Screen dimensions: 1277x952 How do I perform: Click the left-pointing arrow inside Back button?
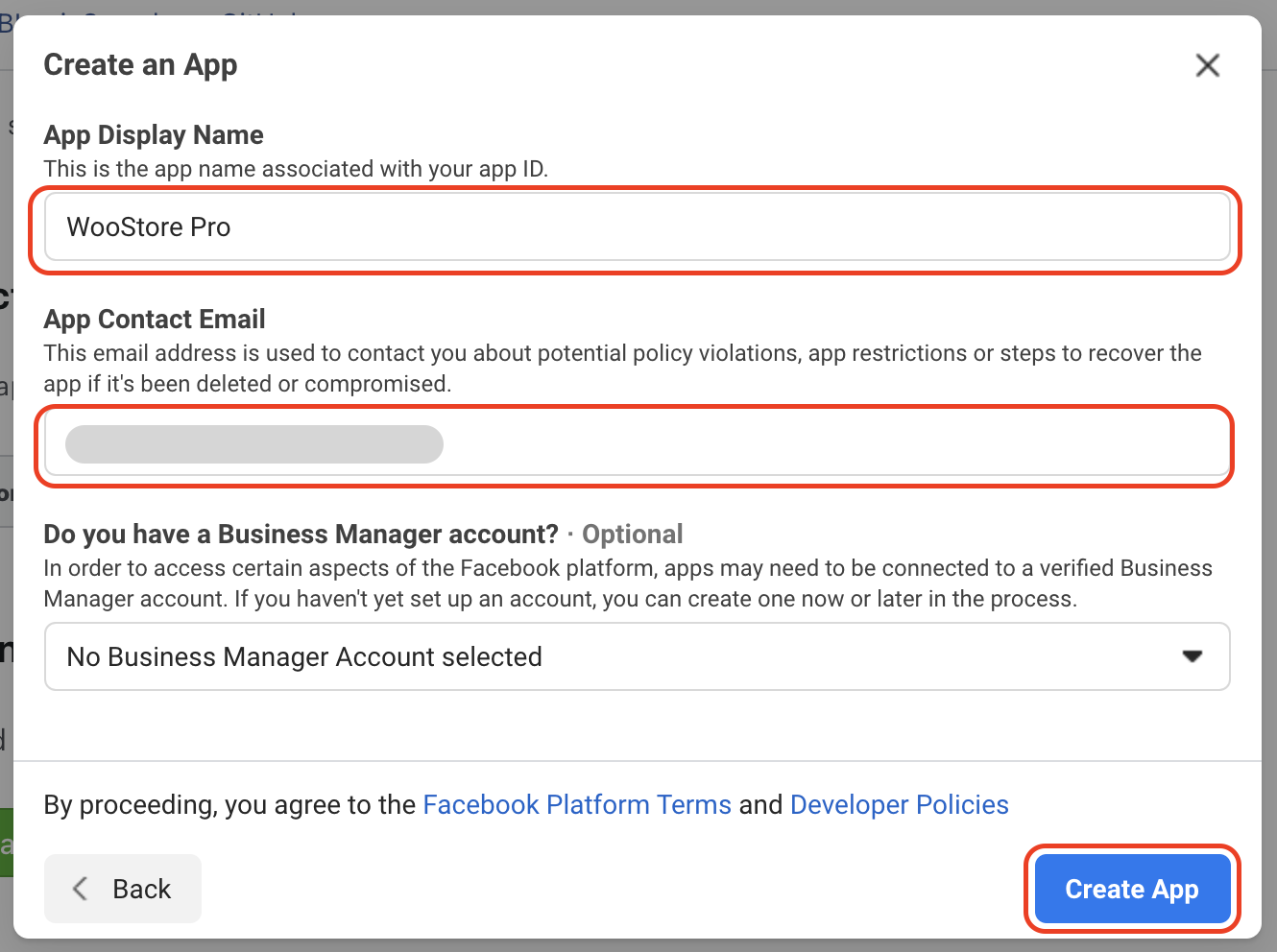click(81, 888)
